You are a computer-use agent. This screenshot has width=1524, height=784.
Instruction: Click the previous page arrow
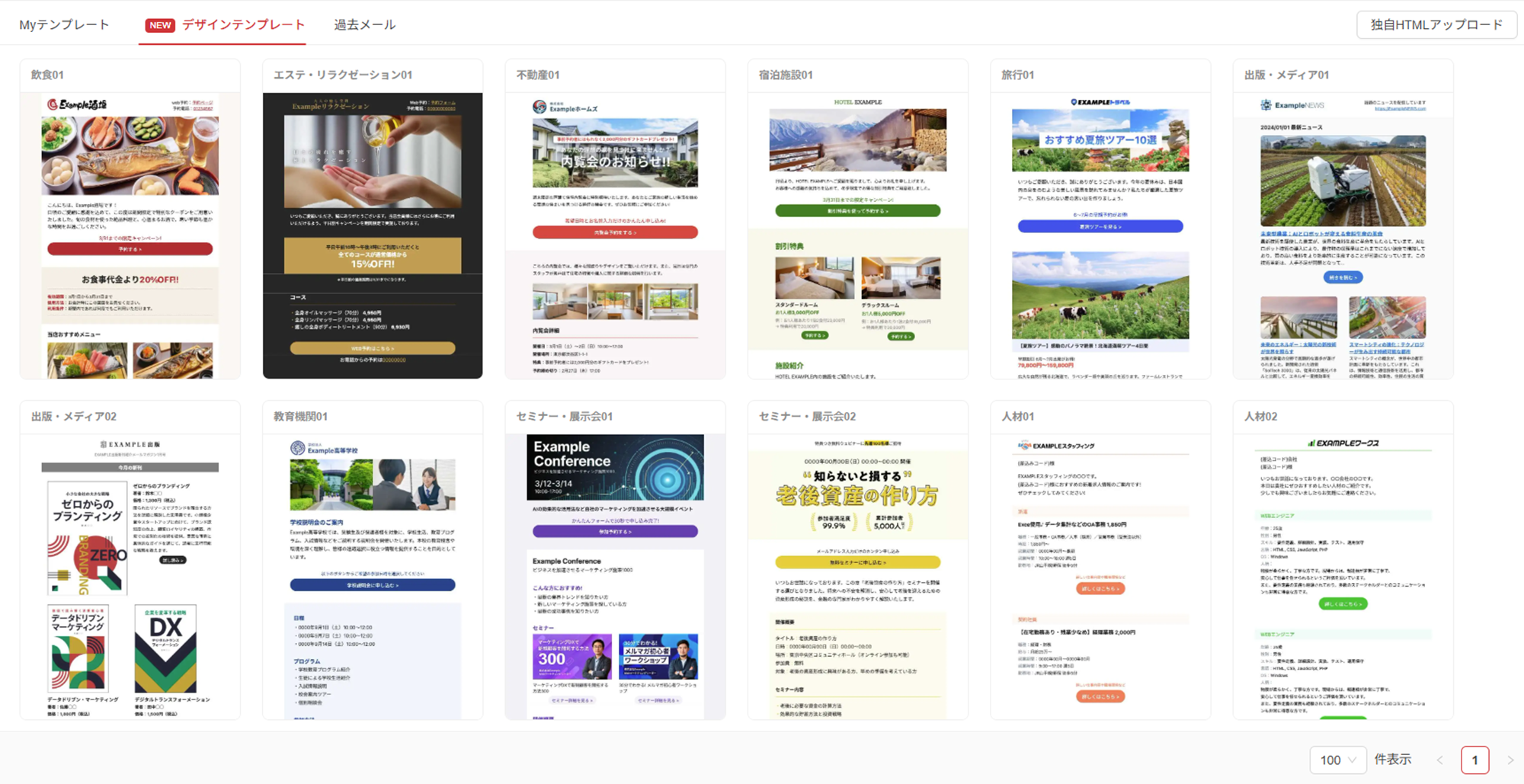click(x=1439, y=760)
